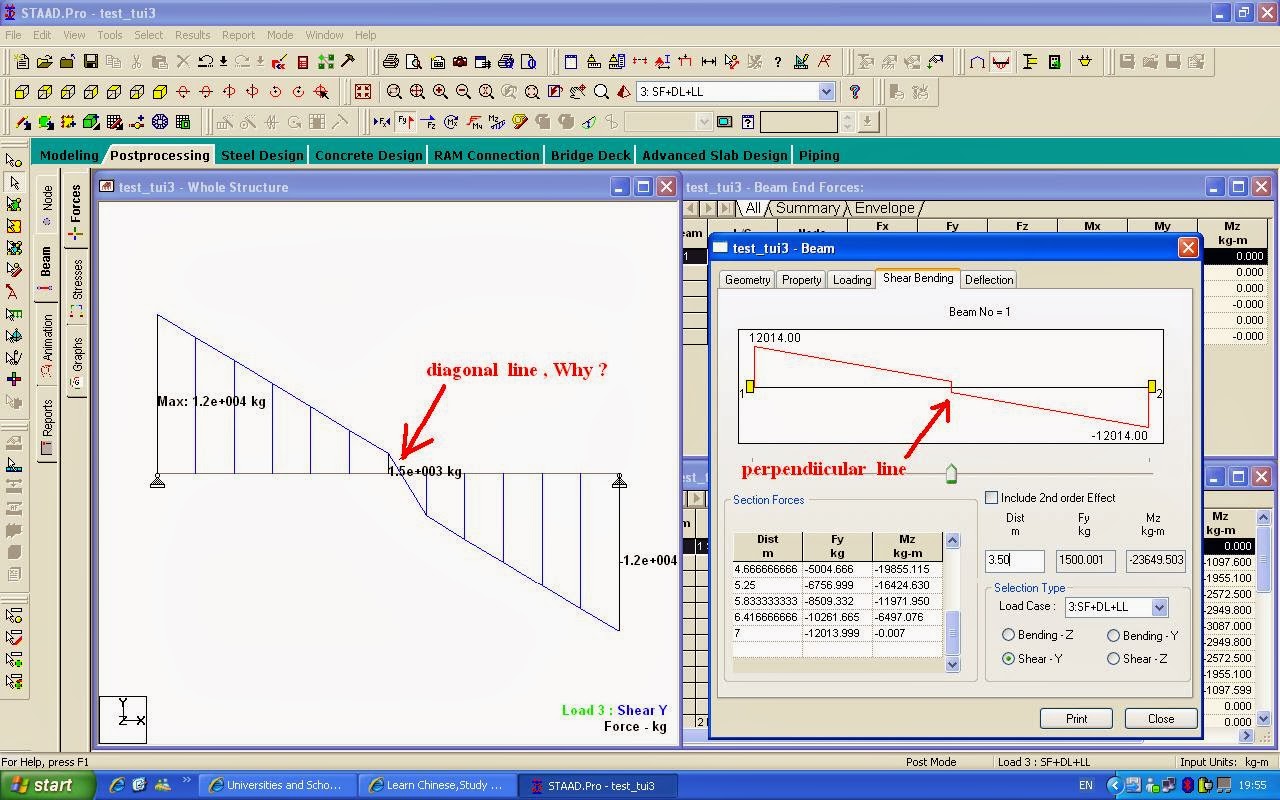
Task: Click the Dist input field showing 3.50
Action: tap(1014, 560)
